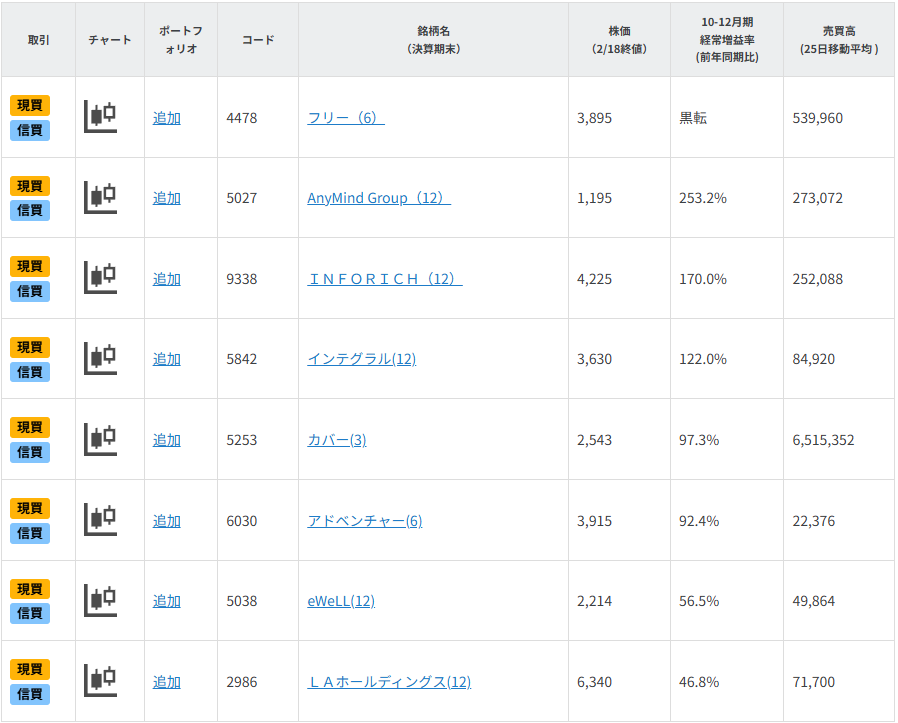The width and height of the screenshot is (898, 723).
Task: Open the chart icon for AnyMind Group row
Action: (x=100, y=198)
